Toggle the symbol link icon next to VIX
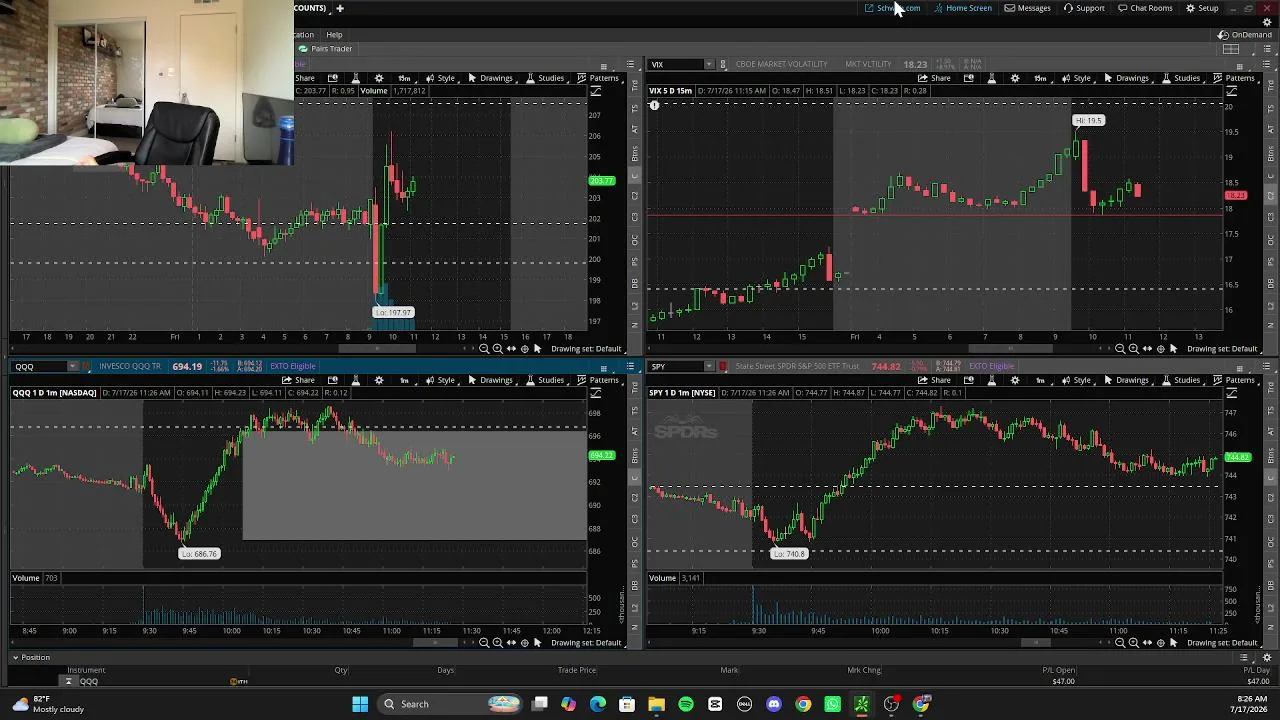1280x720 pixels. pyautogui.click(x=723, y=64)
